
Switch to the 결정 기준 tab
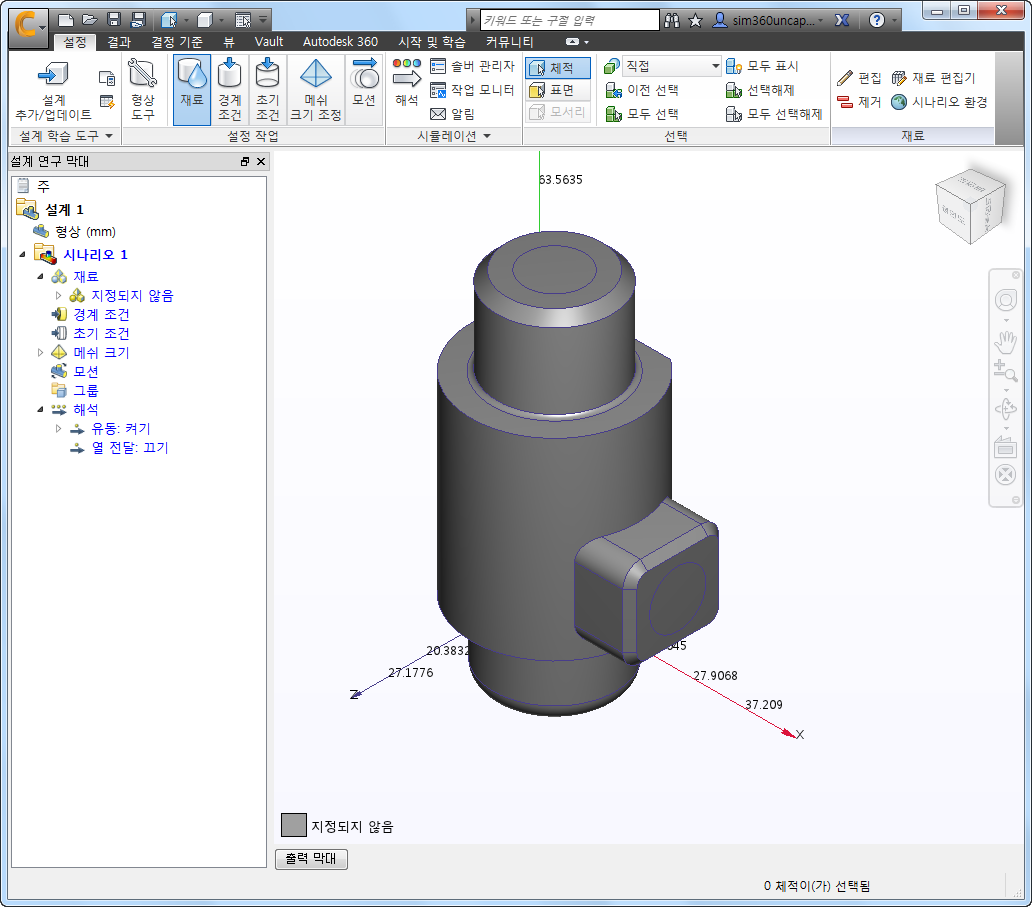[x=177, y=42]
